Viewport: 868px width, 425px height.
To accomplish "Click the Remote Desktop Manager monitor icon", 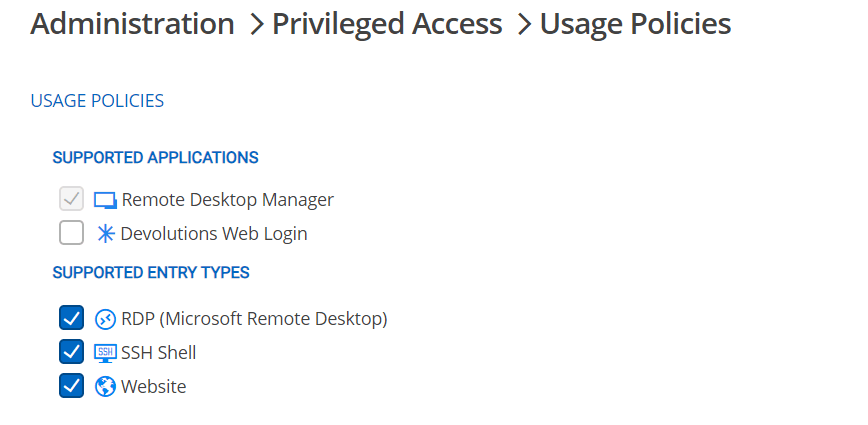I will 105,200.
